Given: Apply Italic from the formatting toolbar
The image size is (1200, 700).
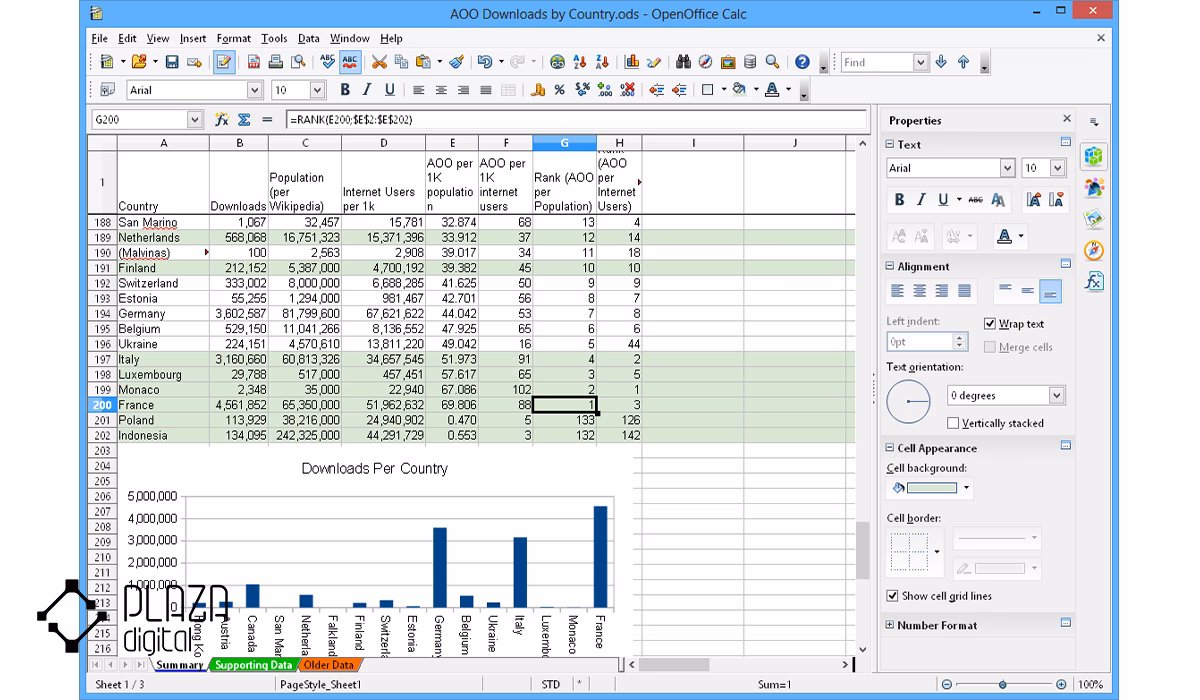Looking at the screenshot, I should pyautogui.click(x=367, y=90).
